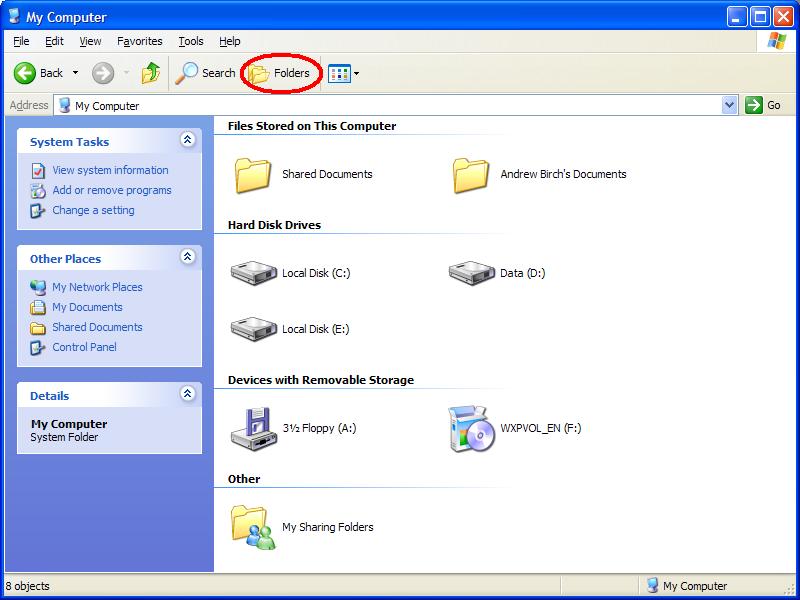Select Andrew Birch's Documents folder icon
Screen dimensions: 800x600
coord(470,175)
